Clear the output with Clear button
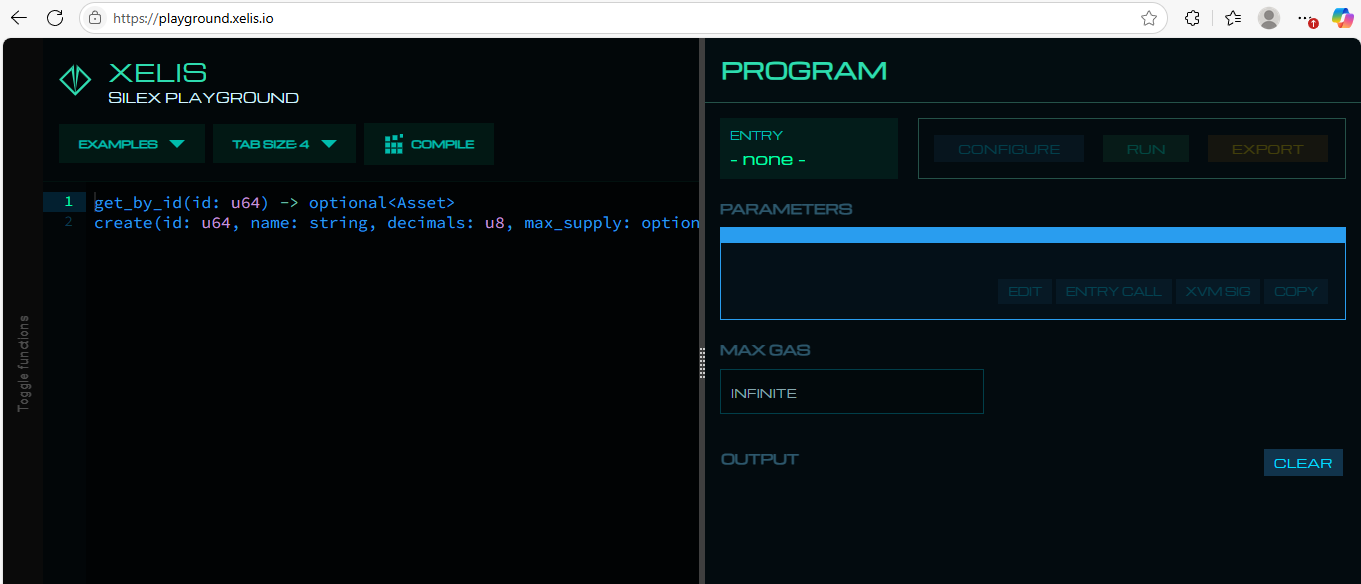This screenshot has height=584, width=1361. 1302,463
